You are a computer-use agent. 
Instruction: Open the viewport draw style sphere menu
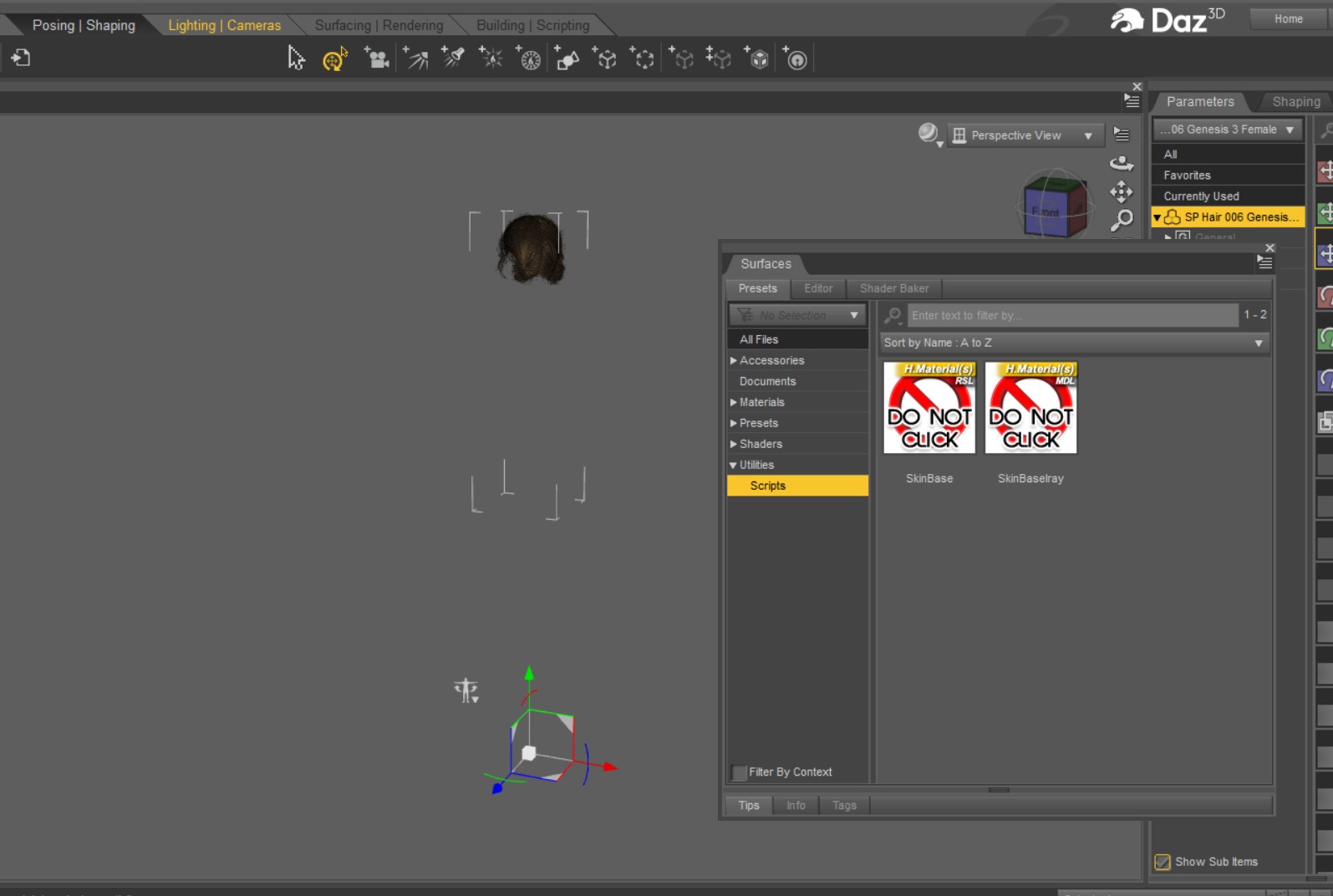[x=929, y=135]
